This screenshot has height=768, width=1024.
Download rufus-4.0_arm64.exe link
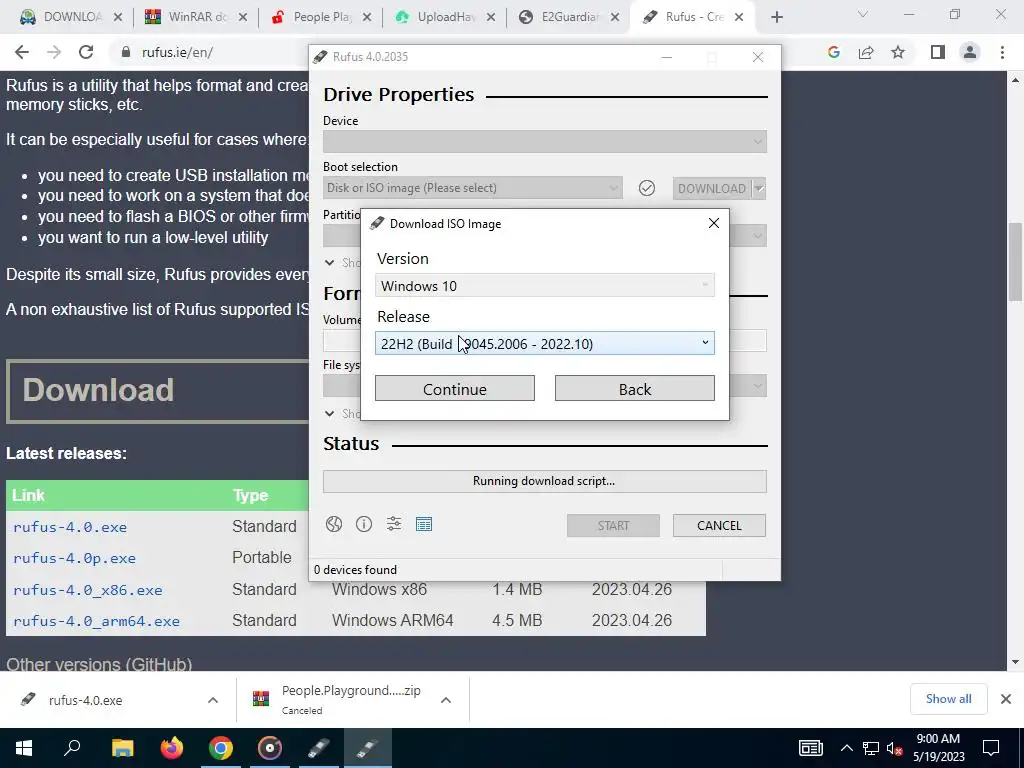[x=96, y=621]
